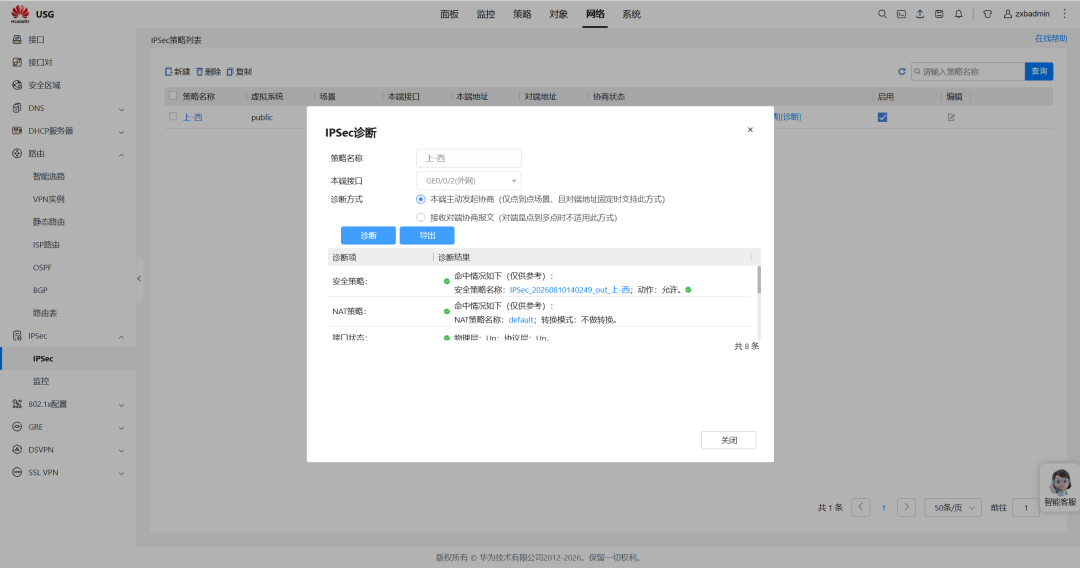
Task: Collapse the 路由 sidebar section
Action: [121, 154]
